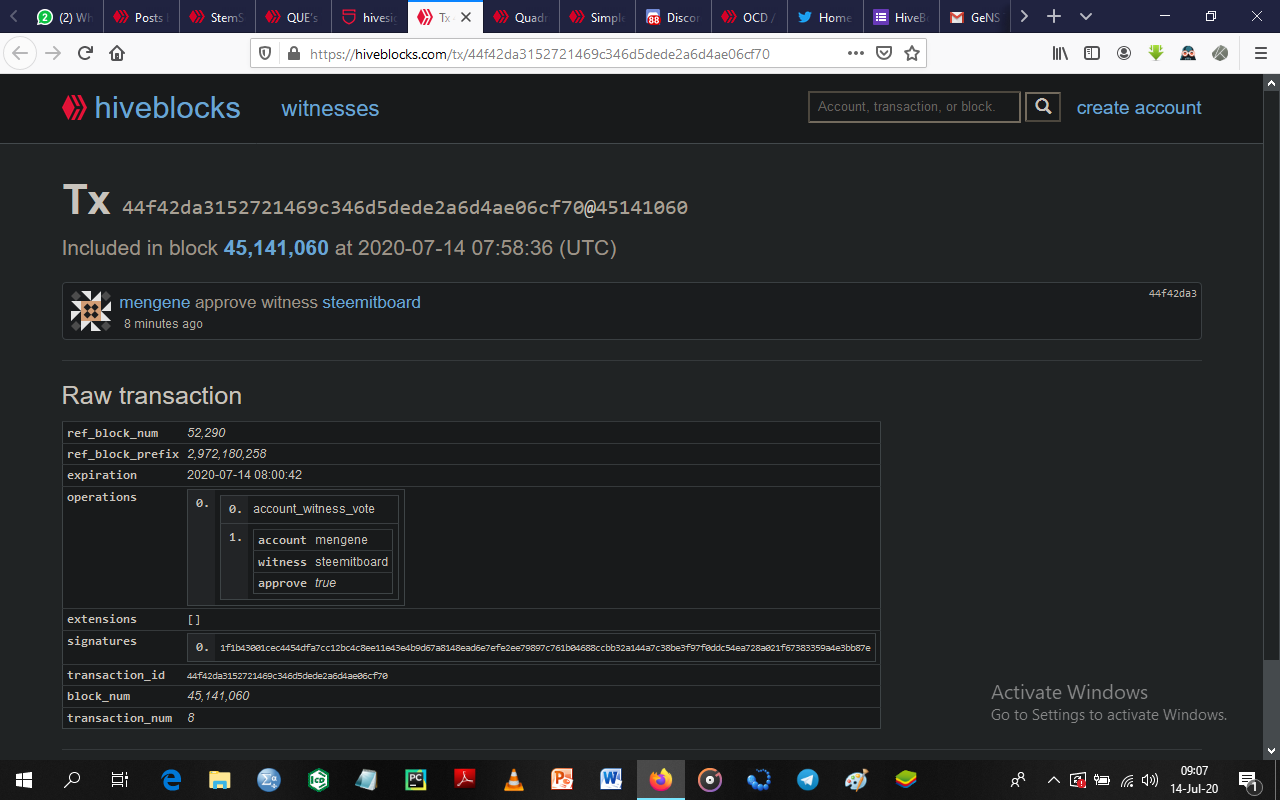Save page to Pocket
1280x800 pixels.
coord(884,53)
